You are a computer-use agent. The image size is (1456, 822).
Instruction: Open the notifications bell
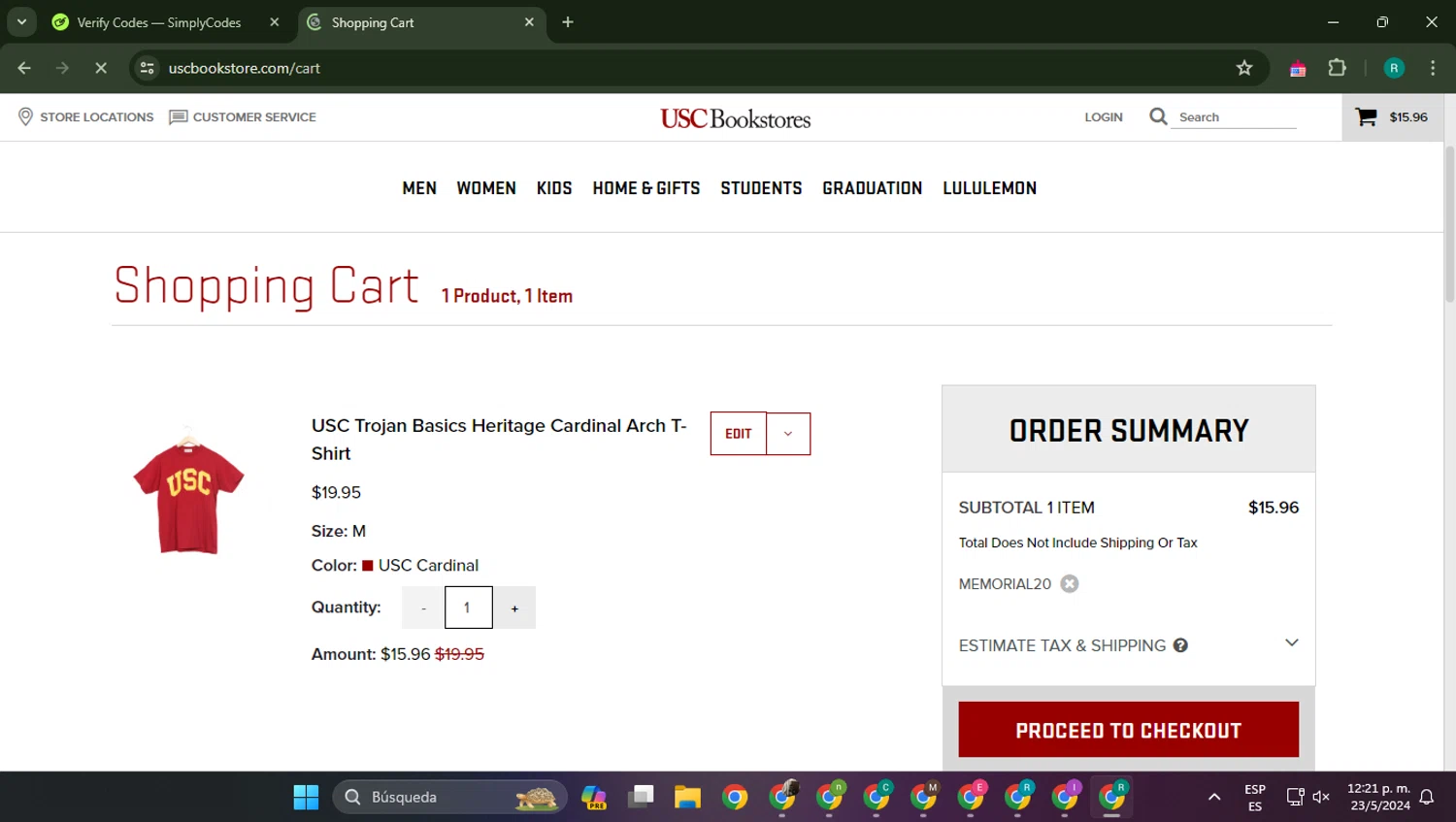(1427, 797)
